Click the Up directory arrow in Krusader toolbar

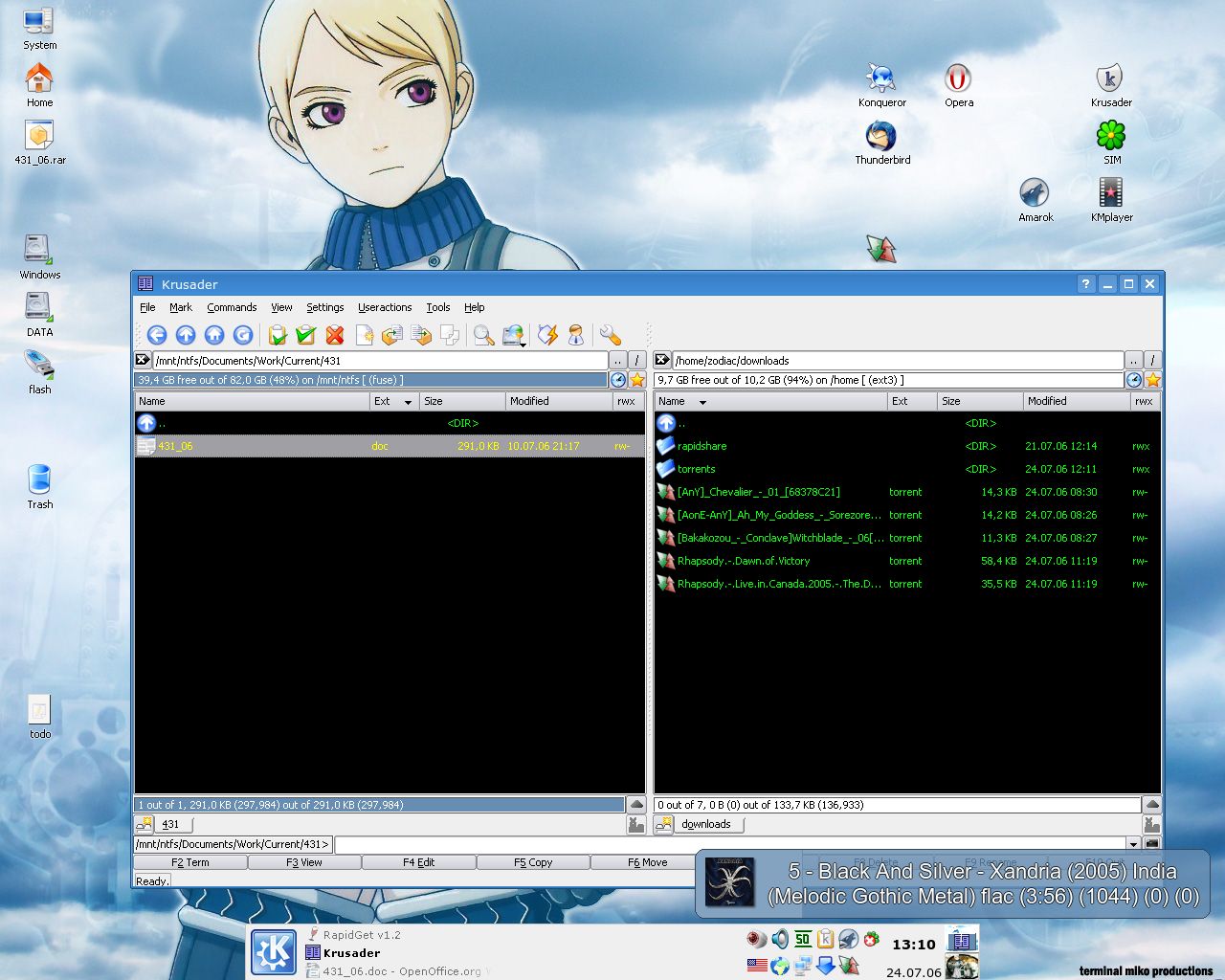point(186,334)
